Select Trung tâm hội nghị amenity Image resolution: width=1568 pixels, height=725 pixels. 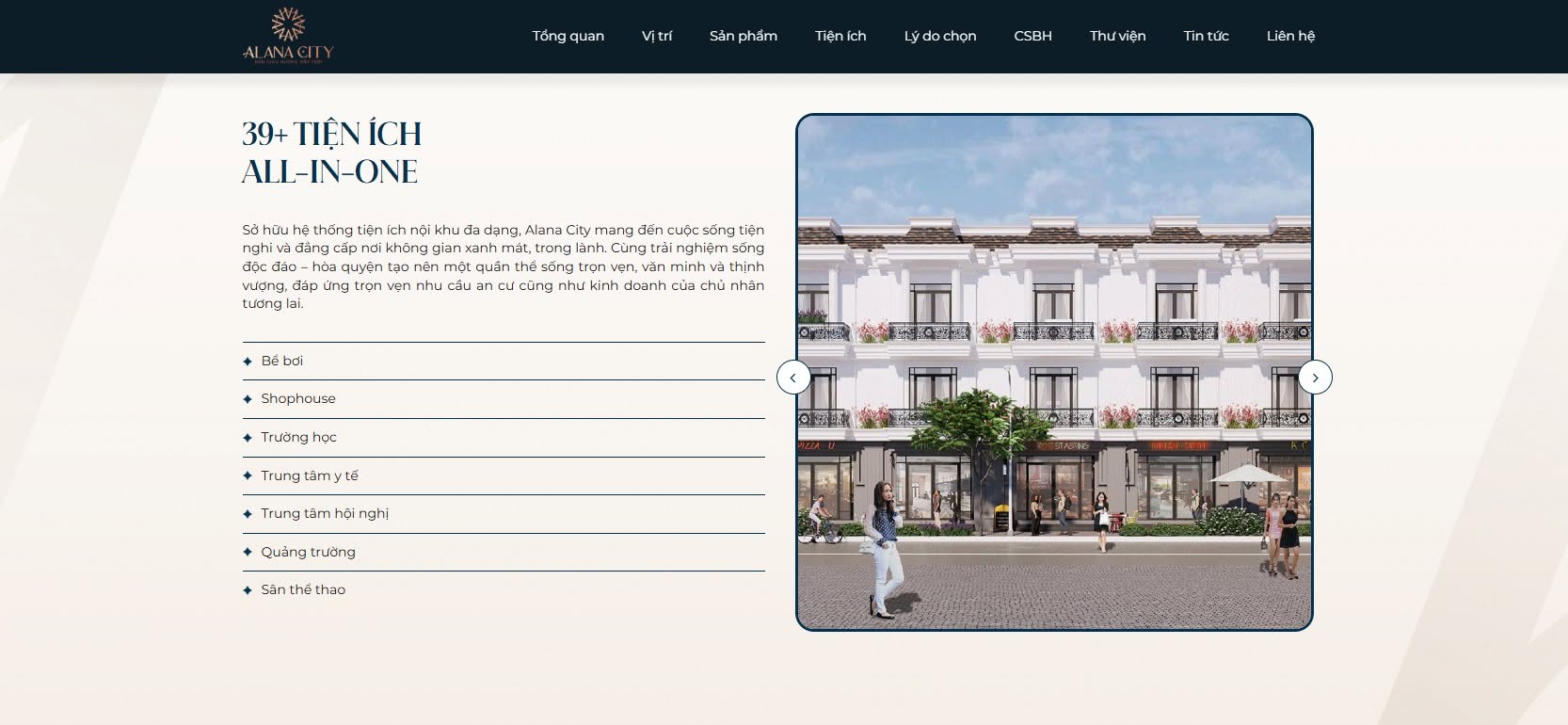click(504, 514)
